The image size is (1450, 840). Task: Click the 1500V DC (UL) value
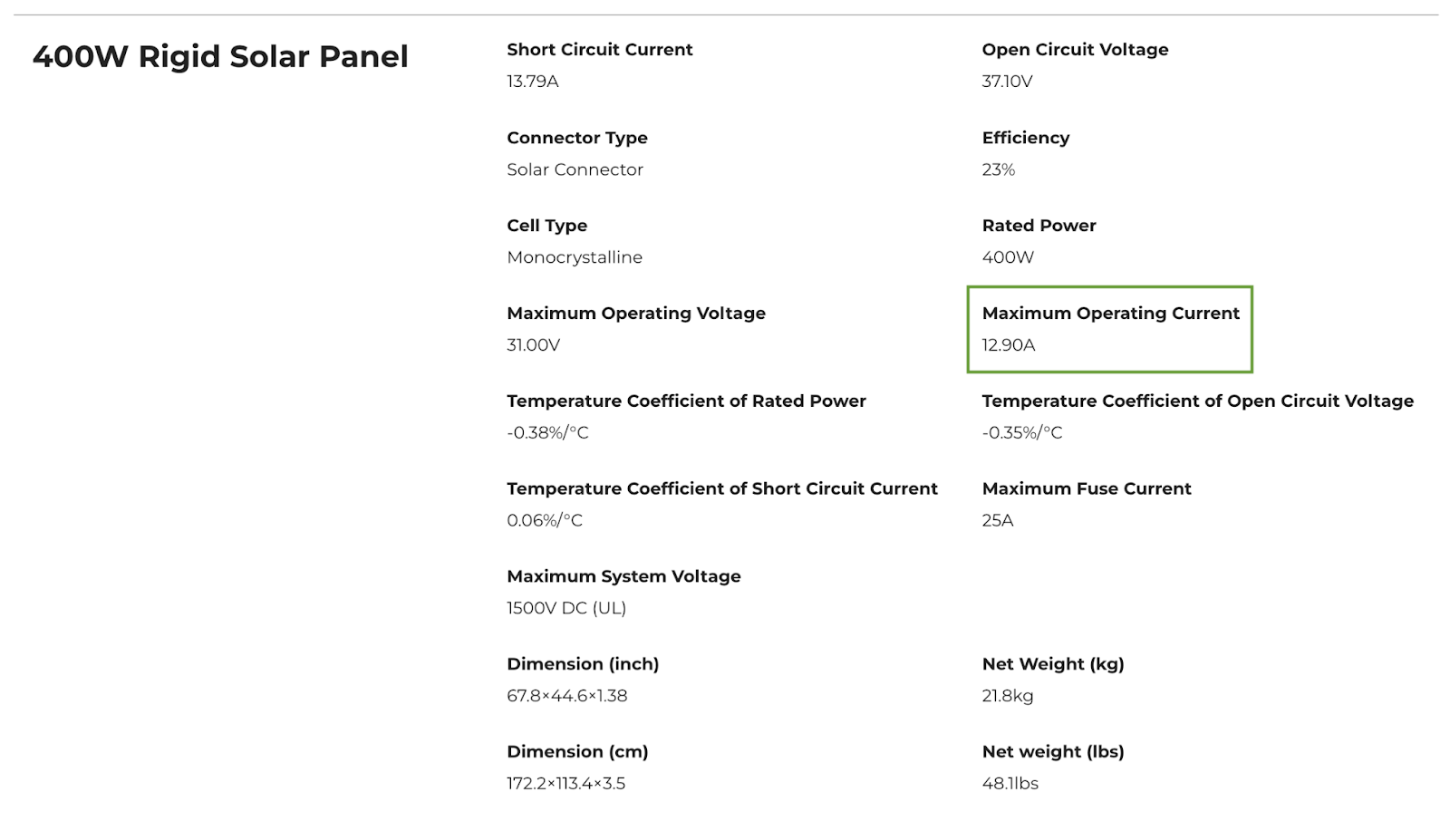coord(566,608)
